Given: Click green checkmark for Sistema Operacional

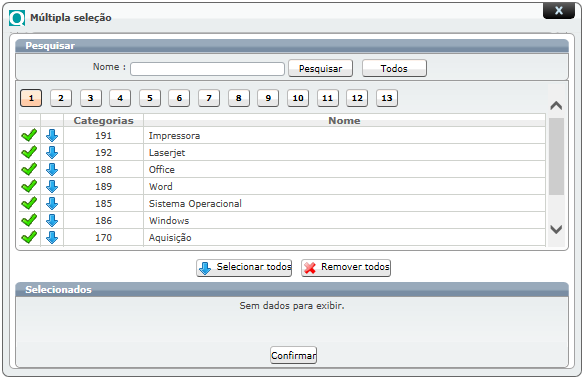Looking at the screenshot, I should tap(29, 204).
